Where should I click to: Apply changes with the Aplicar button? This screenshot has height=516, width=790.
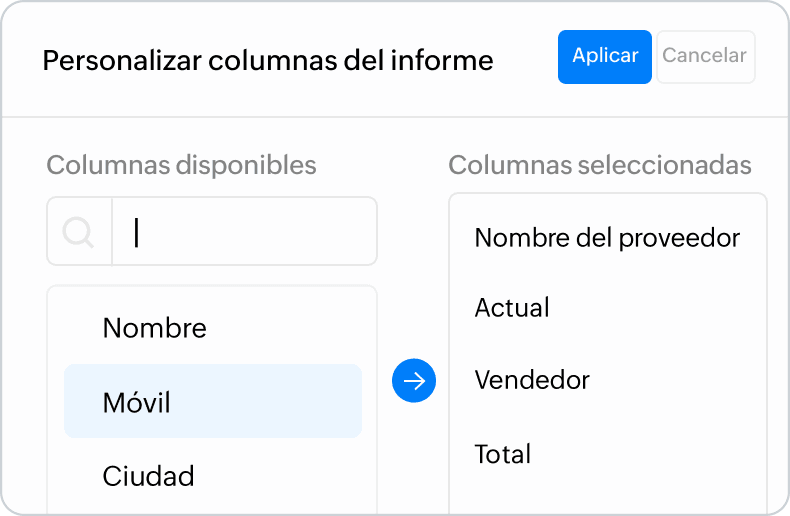605,57
